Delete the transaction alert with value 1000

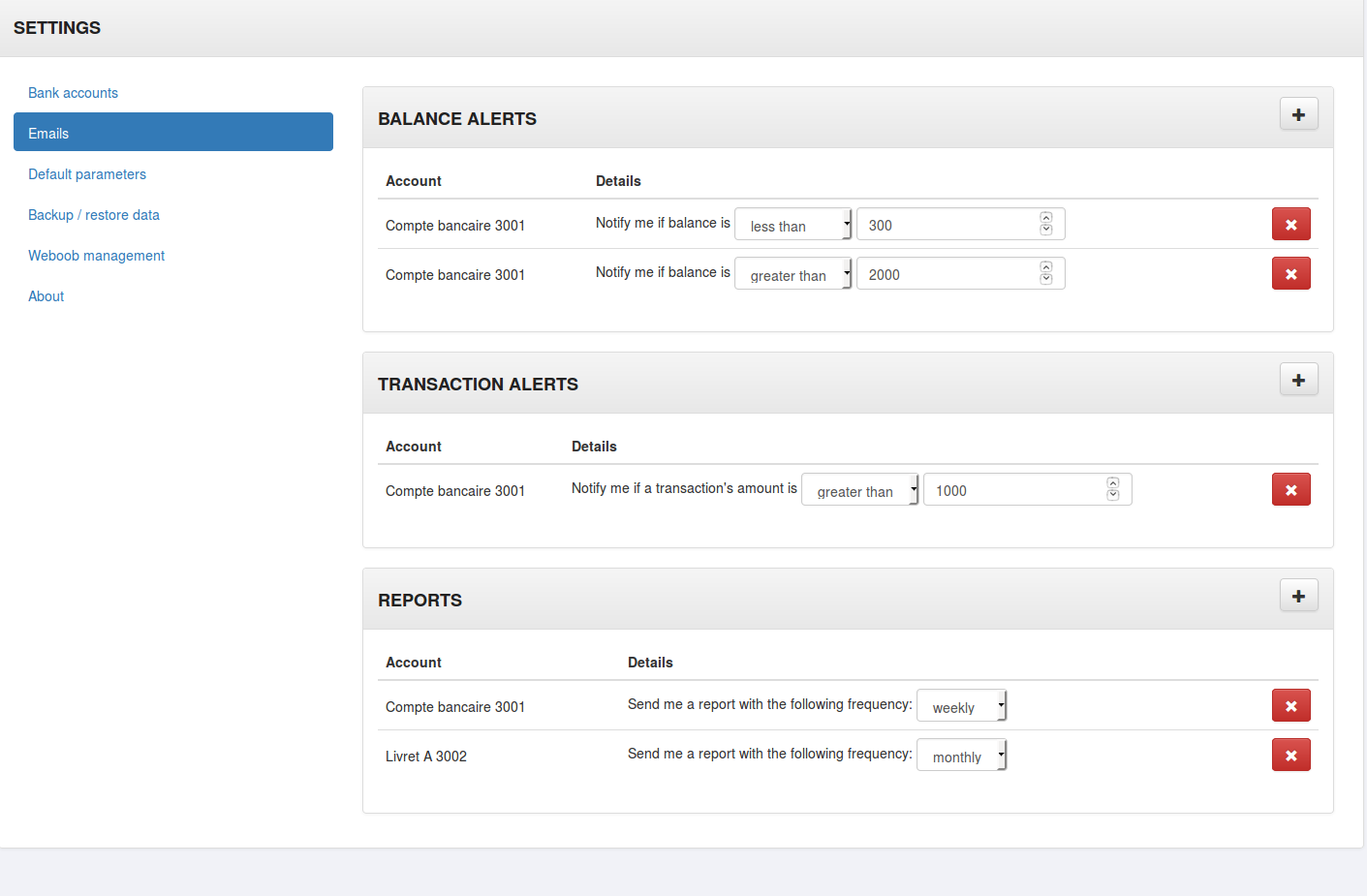click(1290, 489)
